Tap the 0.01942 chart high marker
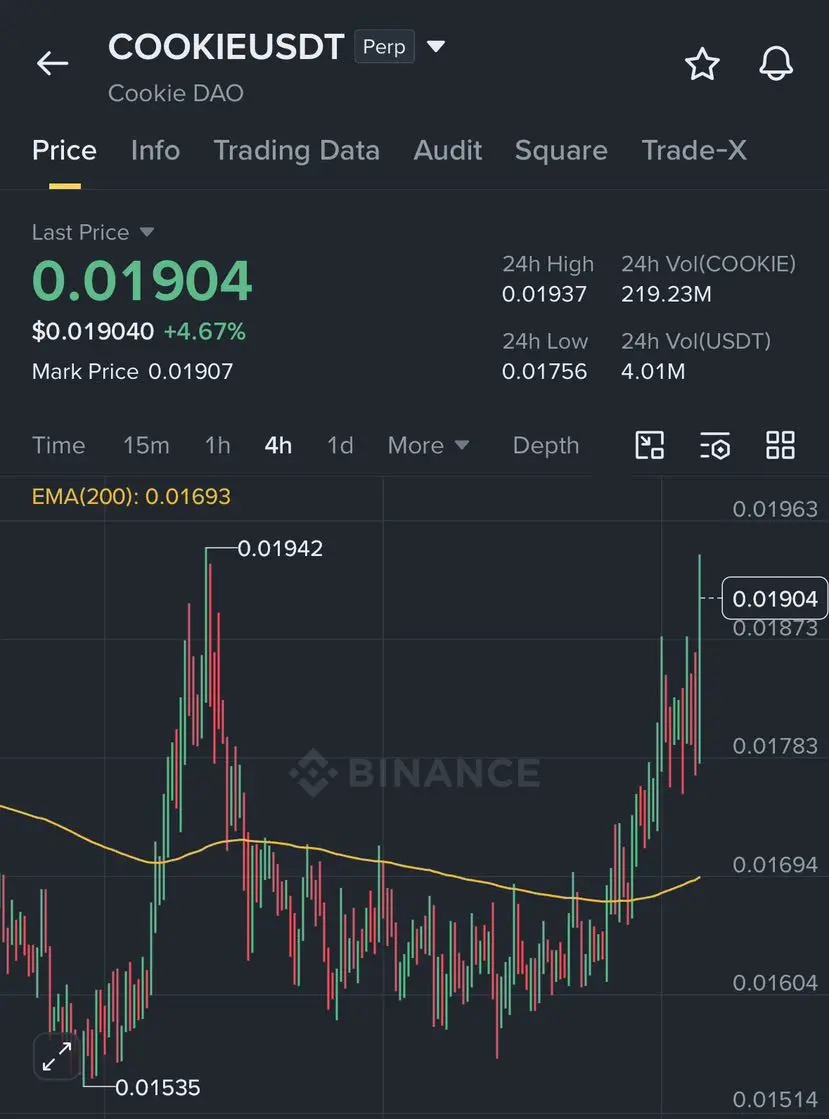This screenshot has width=829, height=1119. click(x=280, y=548)
